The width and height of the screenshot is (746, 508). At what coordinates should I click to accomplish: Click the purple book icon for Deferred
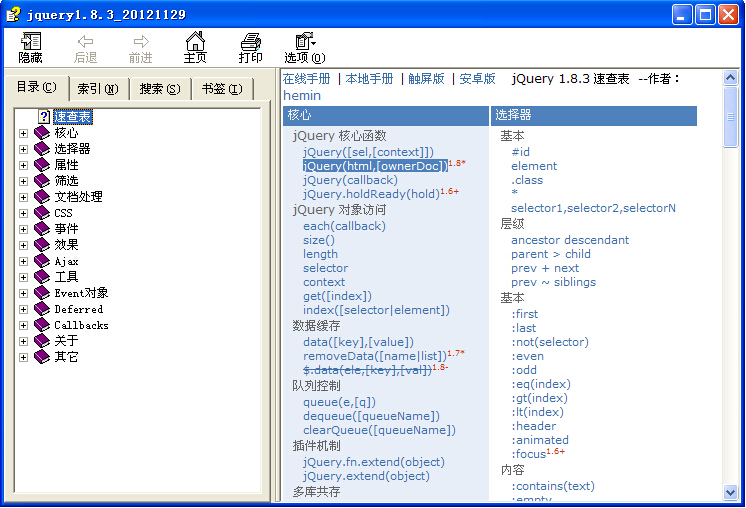42,309
